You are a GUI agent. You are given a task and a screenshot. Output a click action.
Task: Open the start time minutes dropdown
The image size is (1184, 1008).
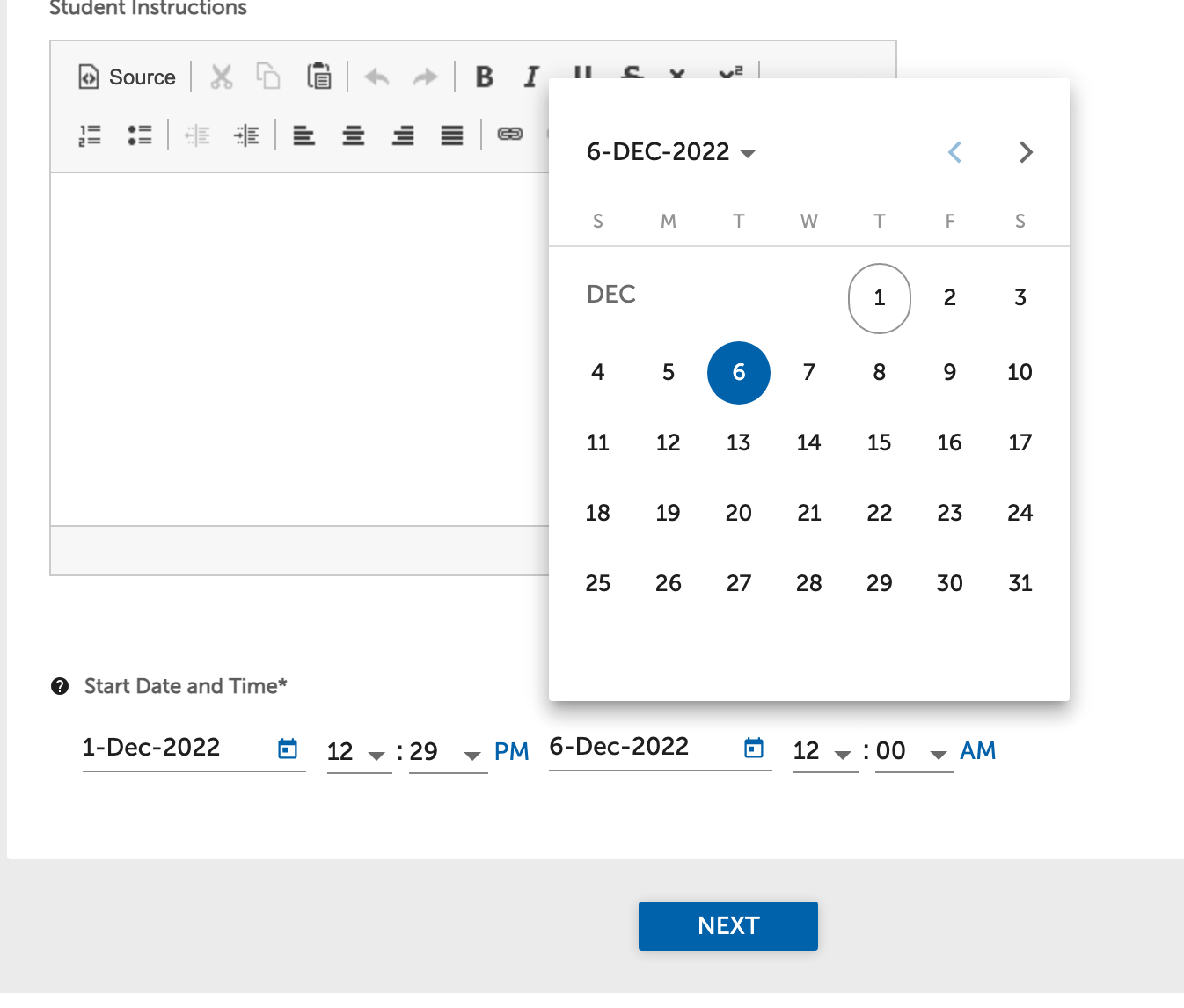click(472, 755)
